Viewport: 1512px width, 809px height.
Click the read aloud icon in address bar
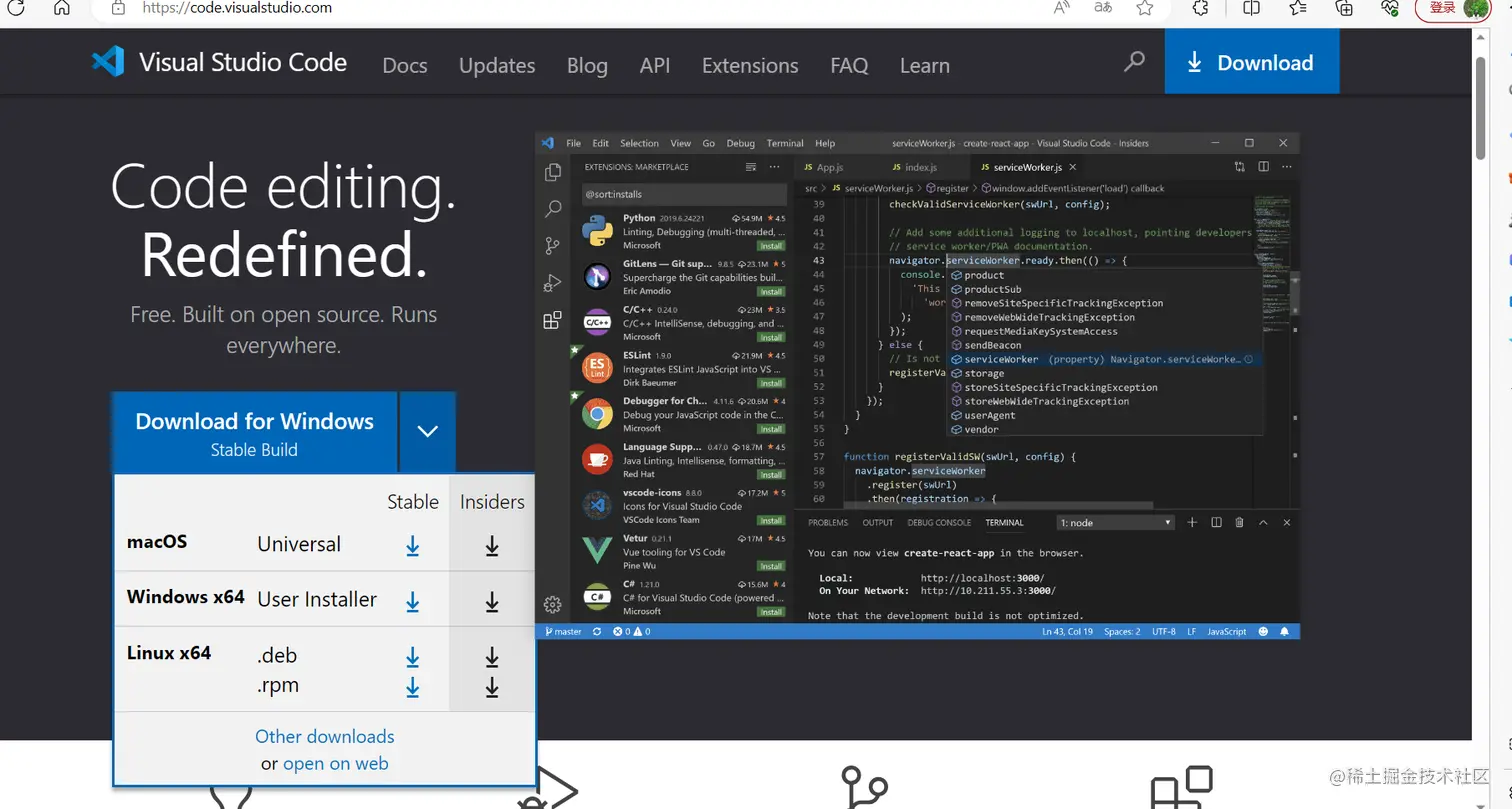[1063, 8]
